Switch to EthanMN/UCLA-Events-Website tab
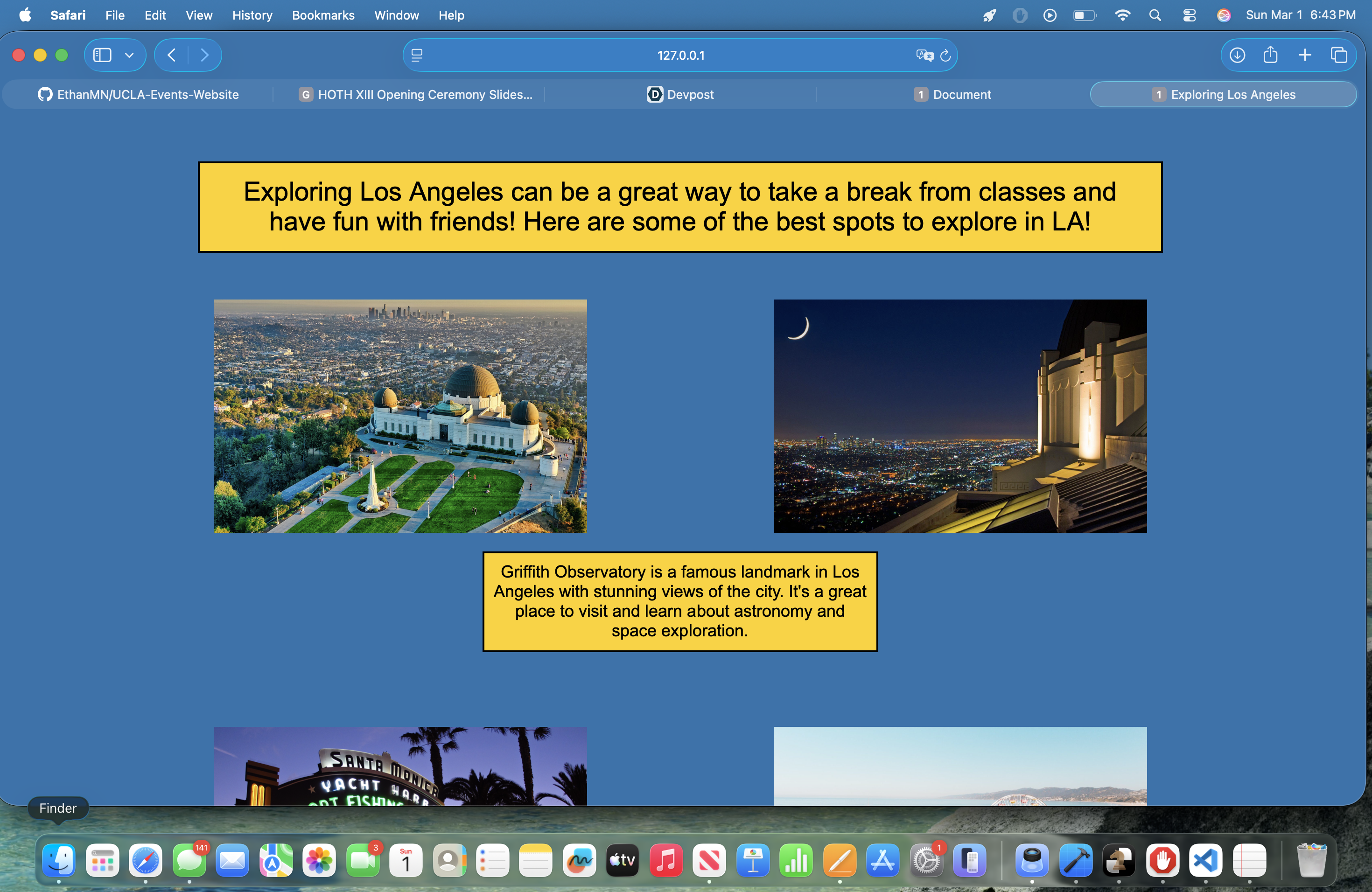Screen dimensions: 1372x892 (138, 95)
